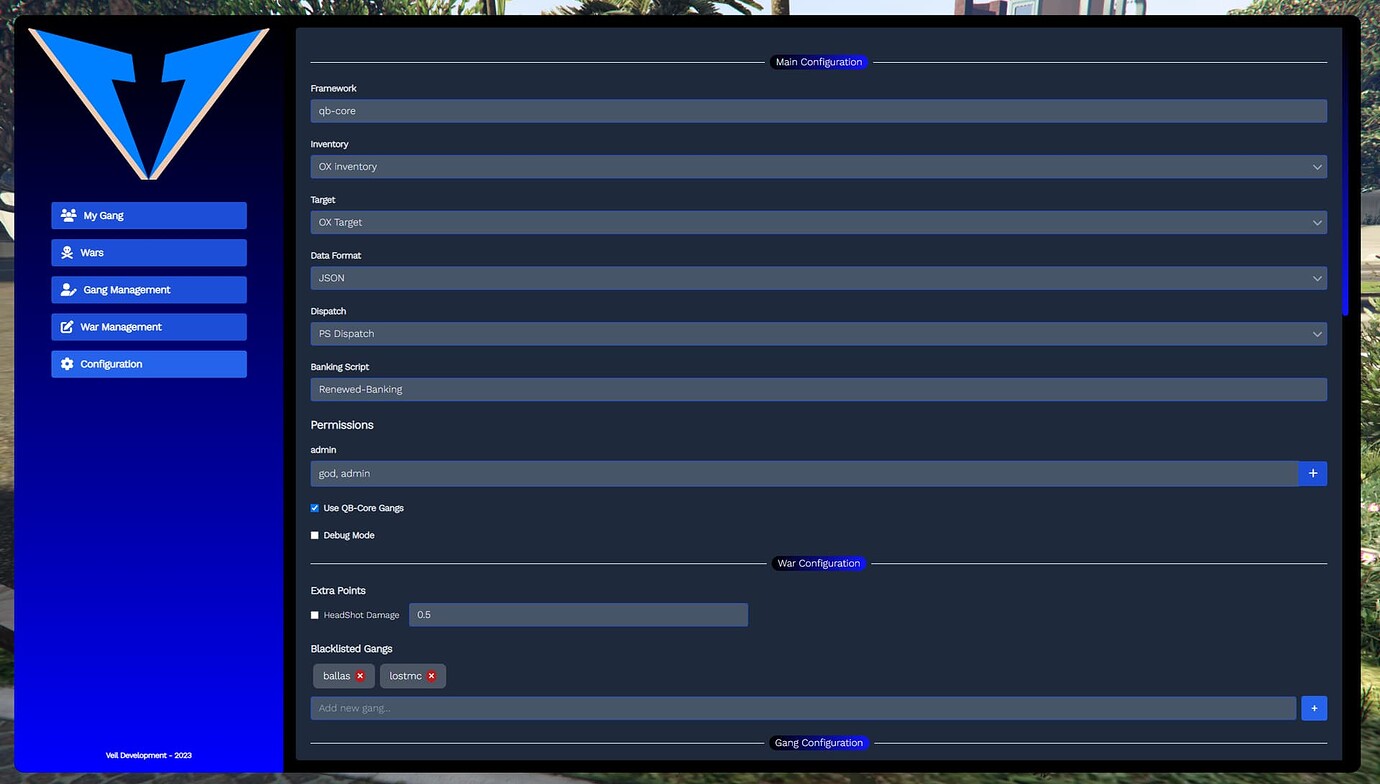Click the plus button beside admin permissions
Image resolution: width=1380 pixels, height=784 pixels.
tap(1312, 474)
